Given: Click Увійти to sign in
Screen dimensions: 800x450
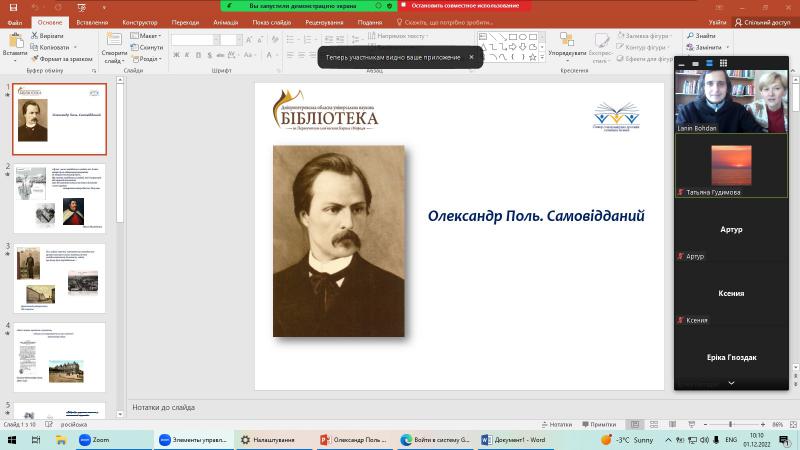Looking at the screenshot, I should tap(717, 22).
